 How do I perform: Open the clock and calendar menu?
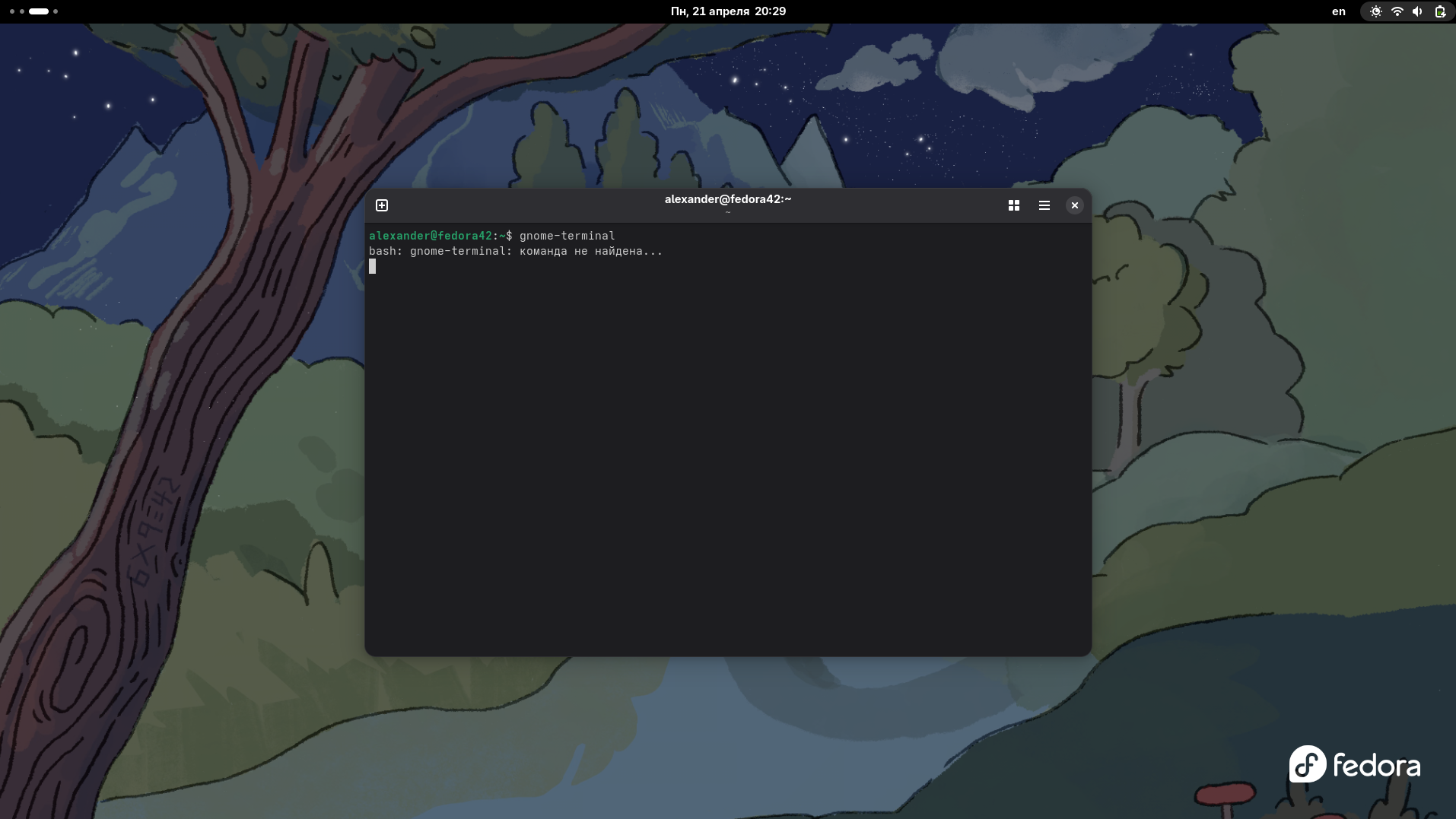point(728,11)
